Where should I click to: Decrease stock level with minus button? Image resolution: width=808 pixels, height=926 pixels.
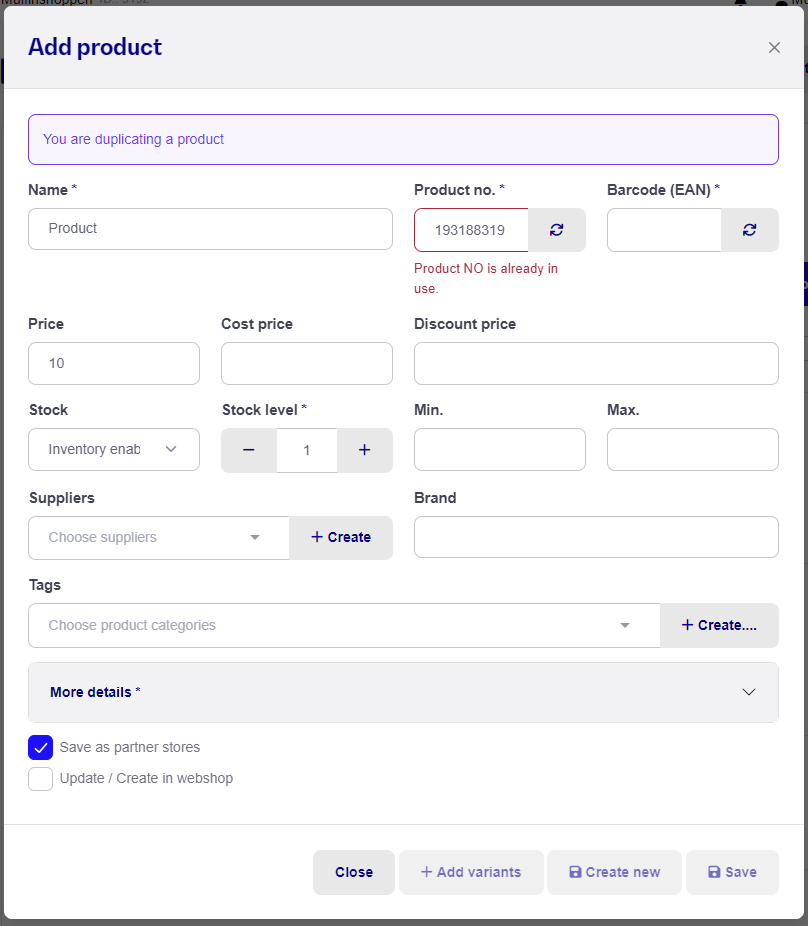point(249,450)
